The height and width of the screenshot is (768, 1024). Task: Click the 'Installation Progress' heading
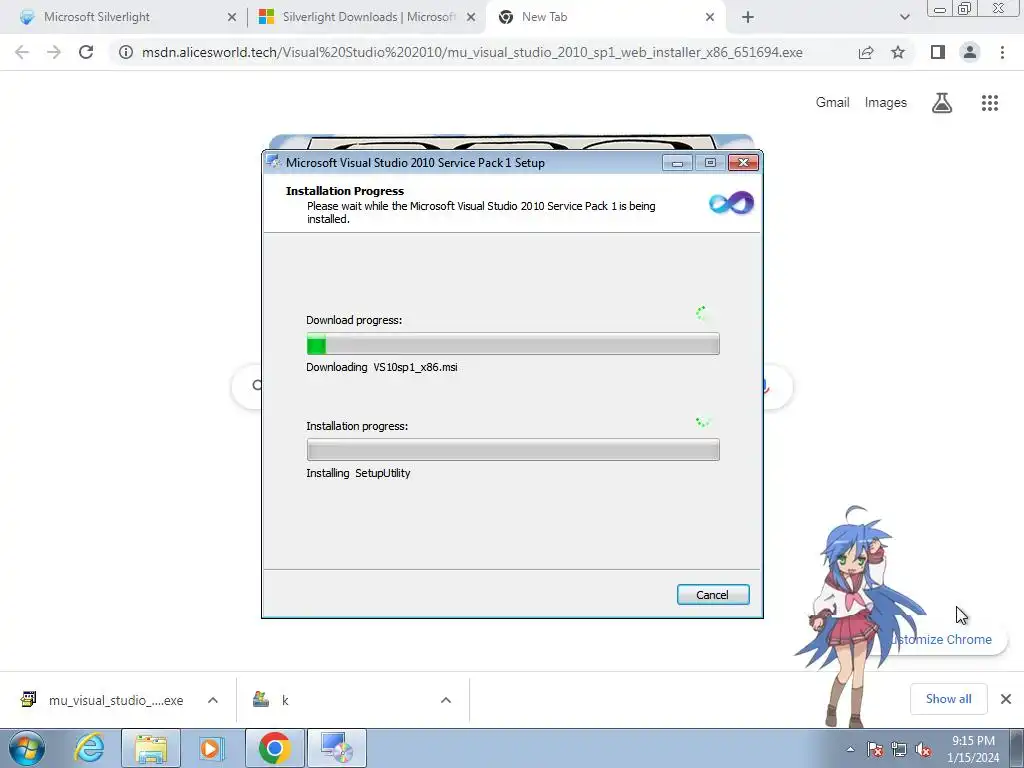pos(345,191)
